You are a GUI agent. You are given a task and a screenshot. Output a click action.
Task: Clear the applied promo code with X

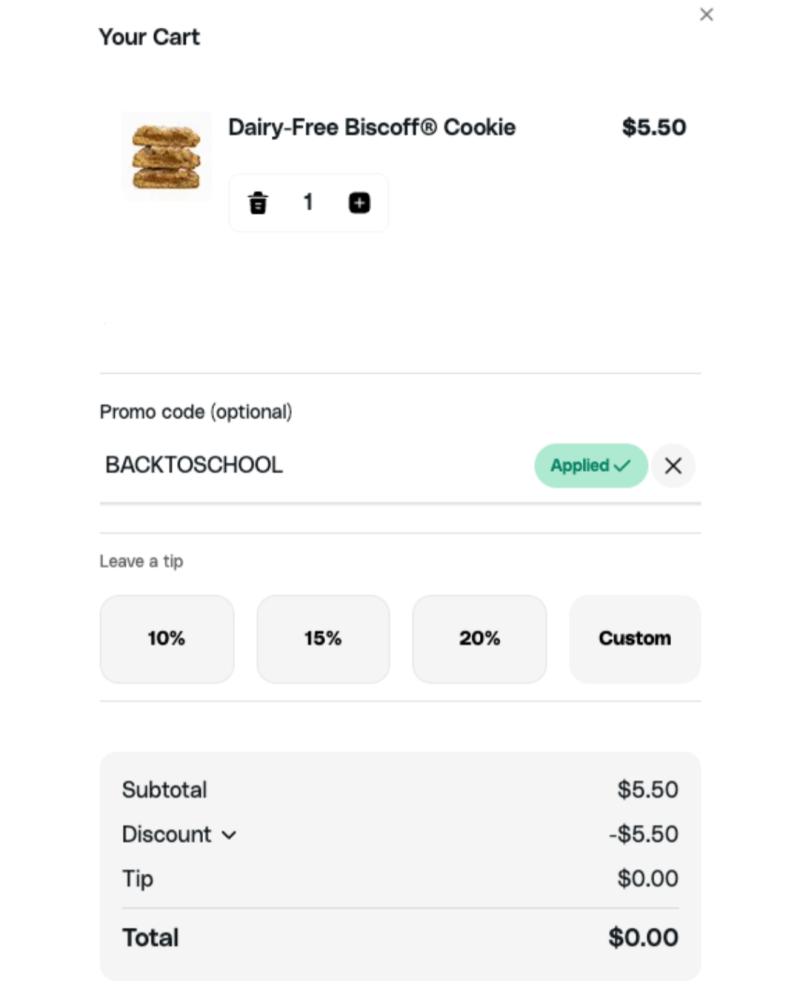[673, 466]
